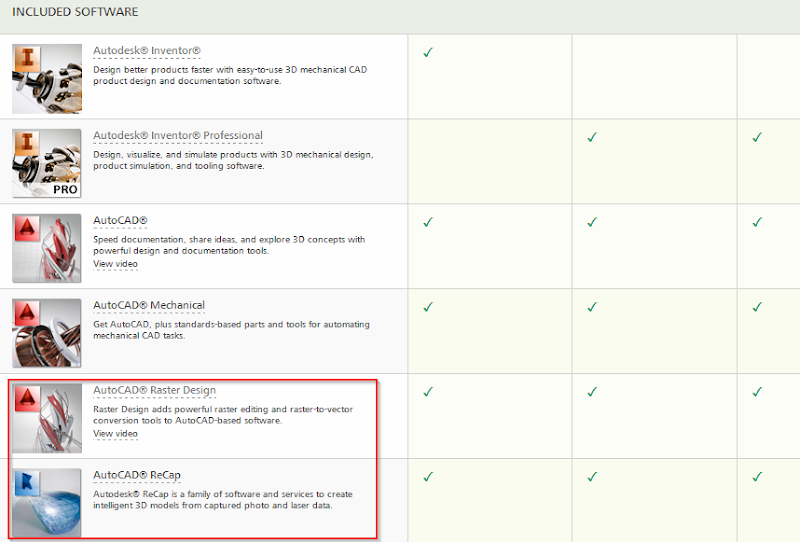Click View video under AutoCAD description
This screenshot has height=542, width=800.
[x=115, y=264]
